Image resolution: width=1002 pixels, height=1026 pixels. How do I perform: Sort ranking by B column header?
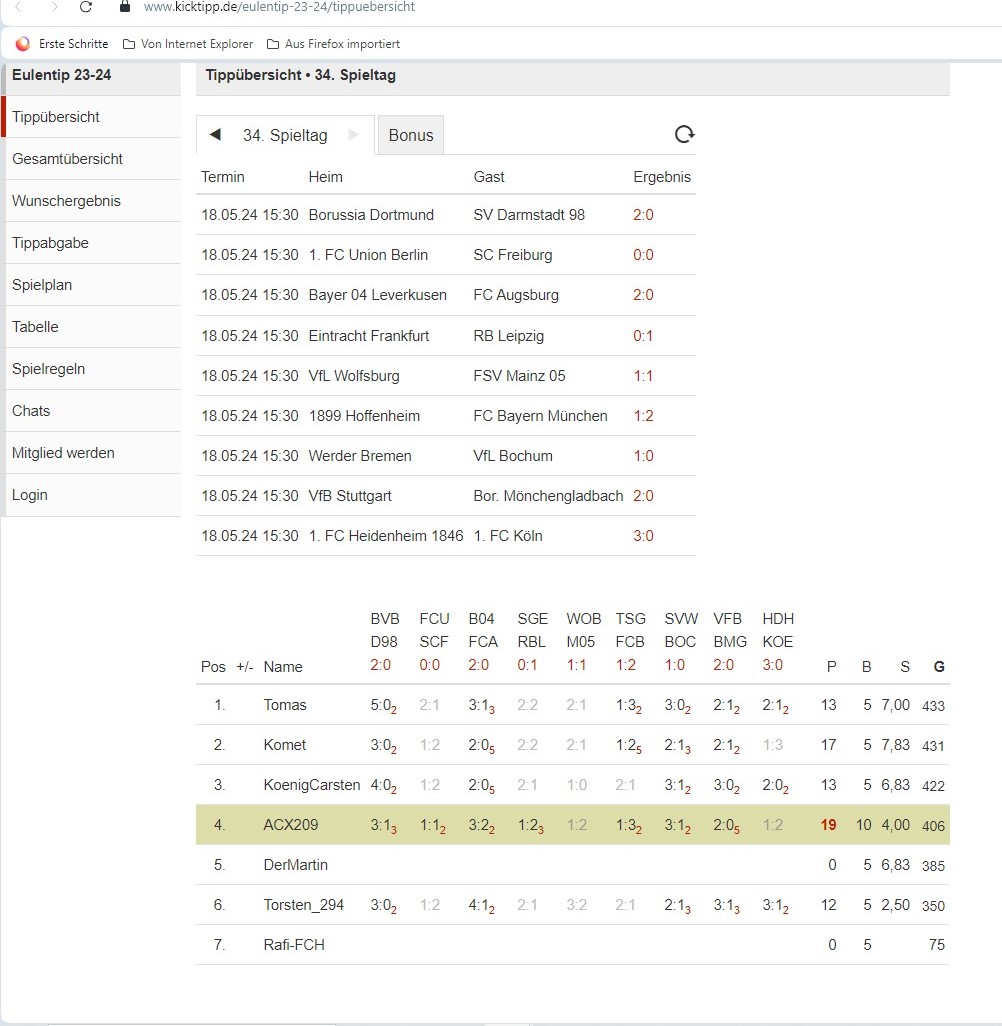866,666
